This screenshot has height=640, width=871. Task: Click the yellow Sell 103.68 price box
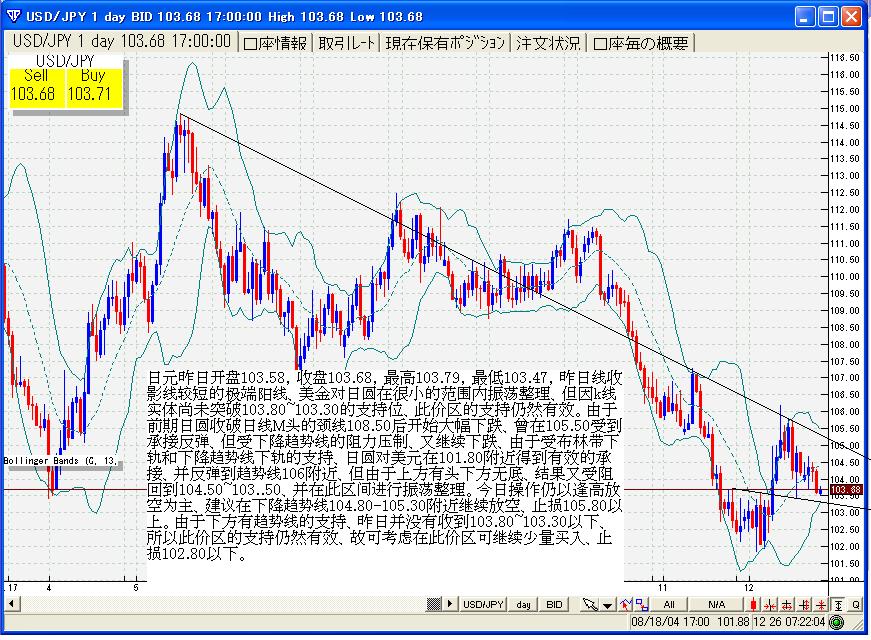coord(33,85)
